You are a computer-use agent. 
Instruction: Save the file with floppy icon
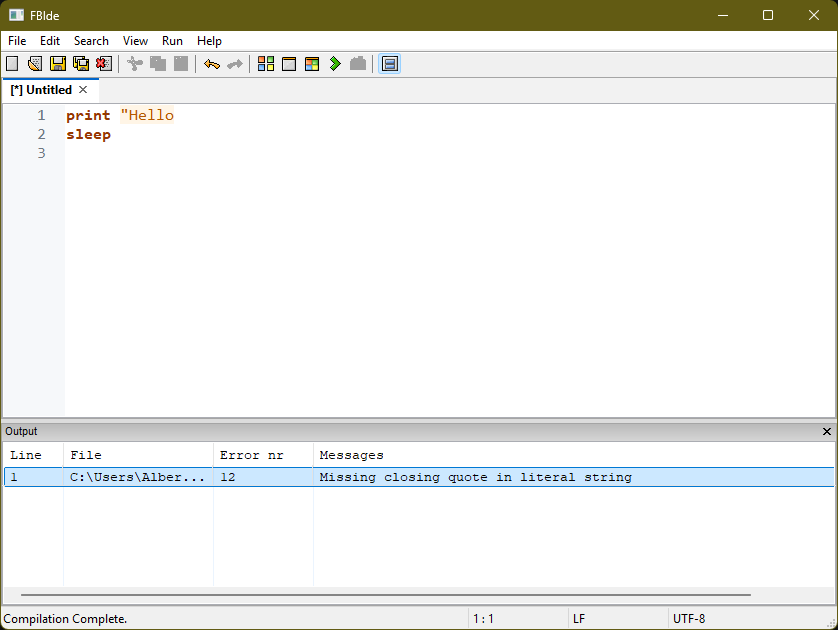tap(58, 64)
